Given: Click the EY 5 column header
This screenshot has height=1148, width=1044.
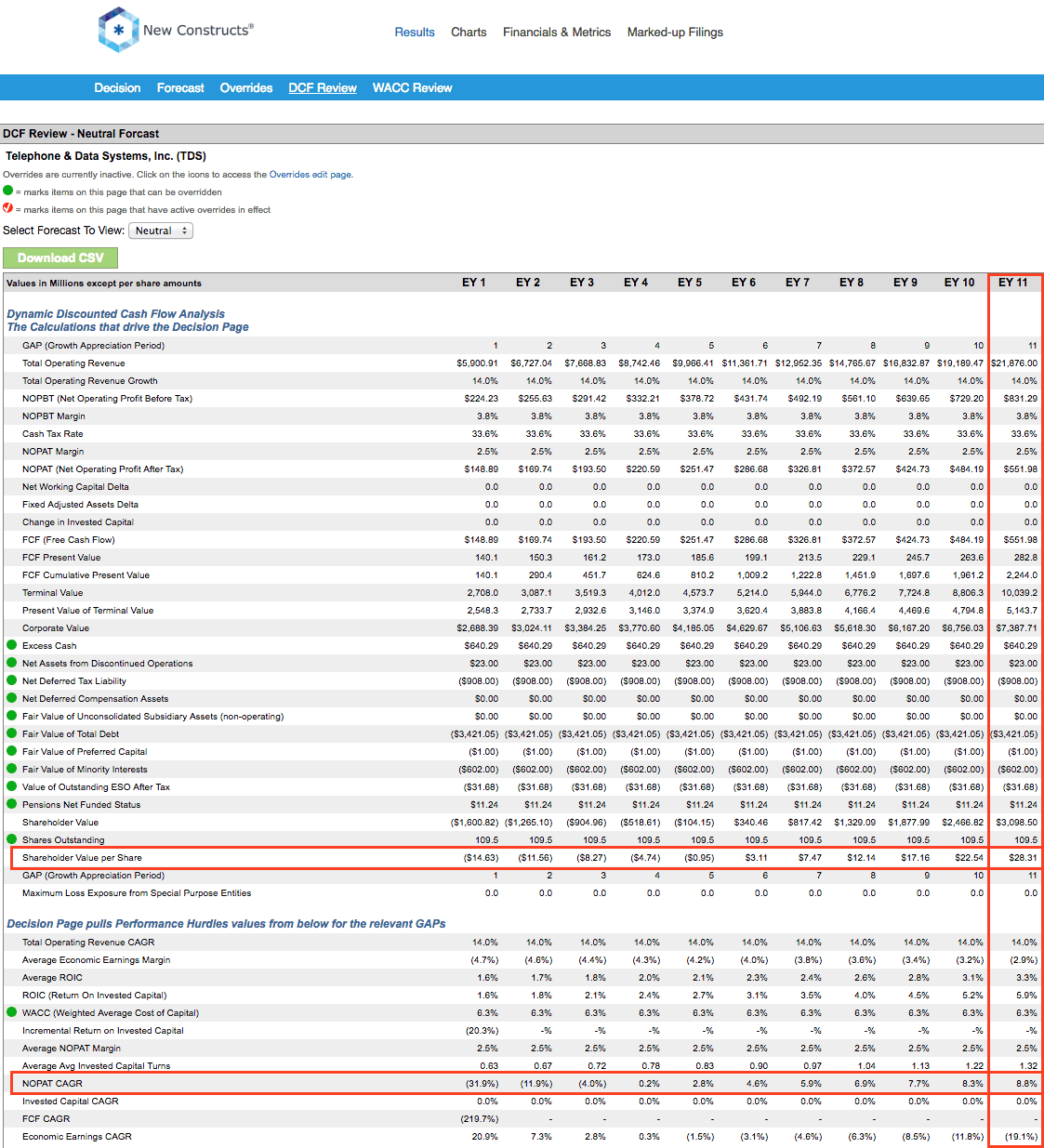Looking at the screenshot, I should click(x=690, y=283).
